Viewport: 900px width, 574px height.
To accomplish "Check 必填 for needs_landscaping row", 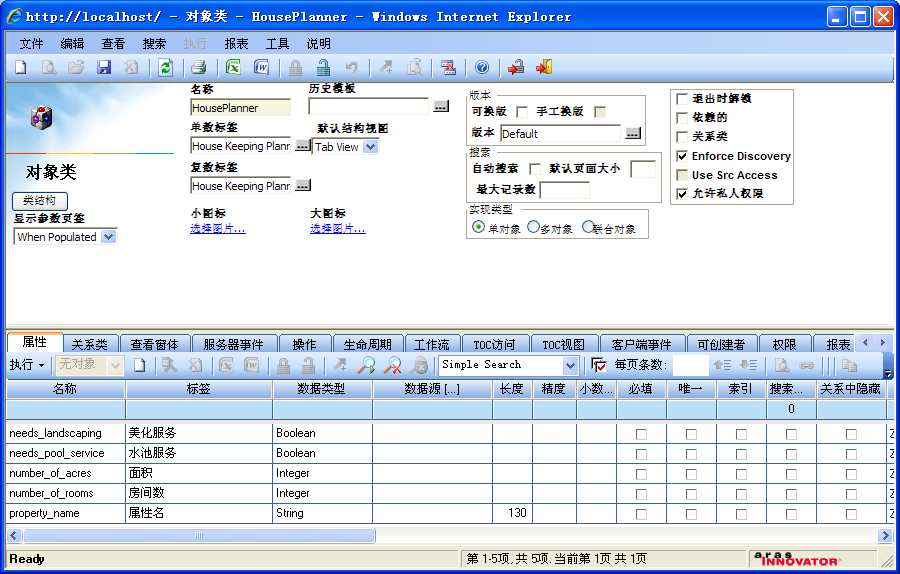I will pos(641,435).
